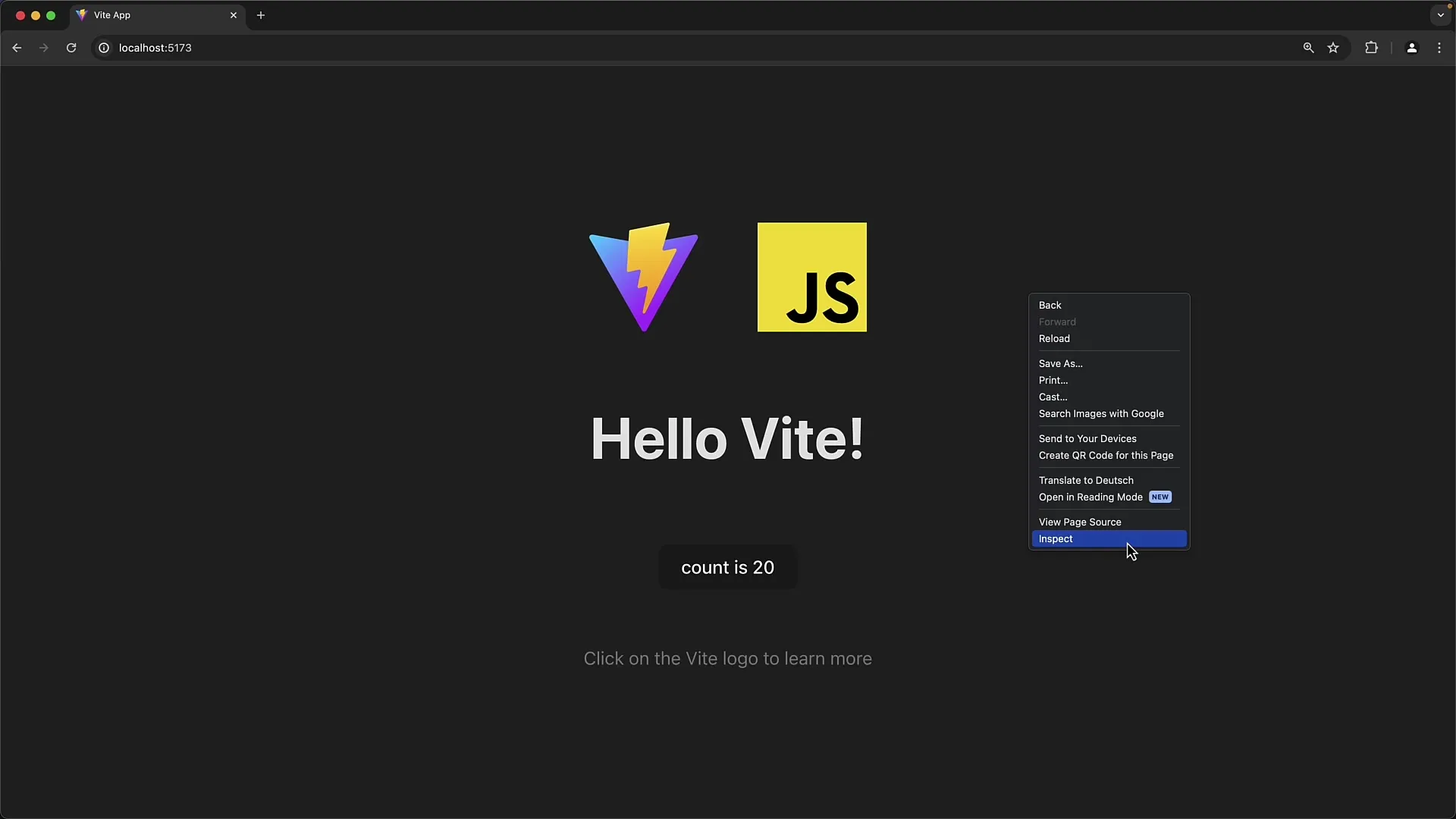
Task: Click 'Click on the Vite logo to learn more' text
Action: coord(728,658)
